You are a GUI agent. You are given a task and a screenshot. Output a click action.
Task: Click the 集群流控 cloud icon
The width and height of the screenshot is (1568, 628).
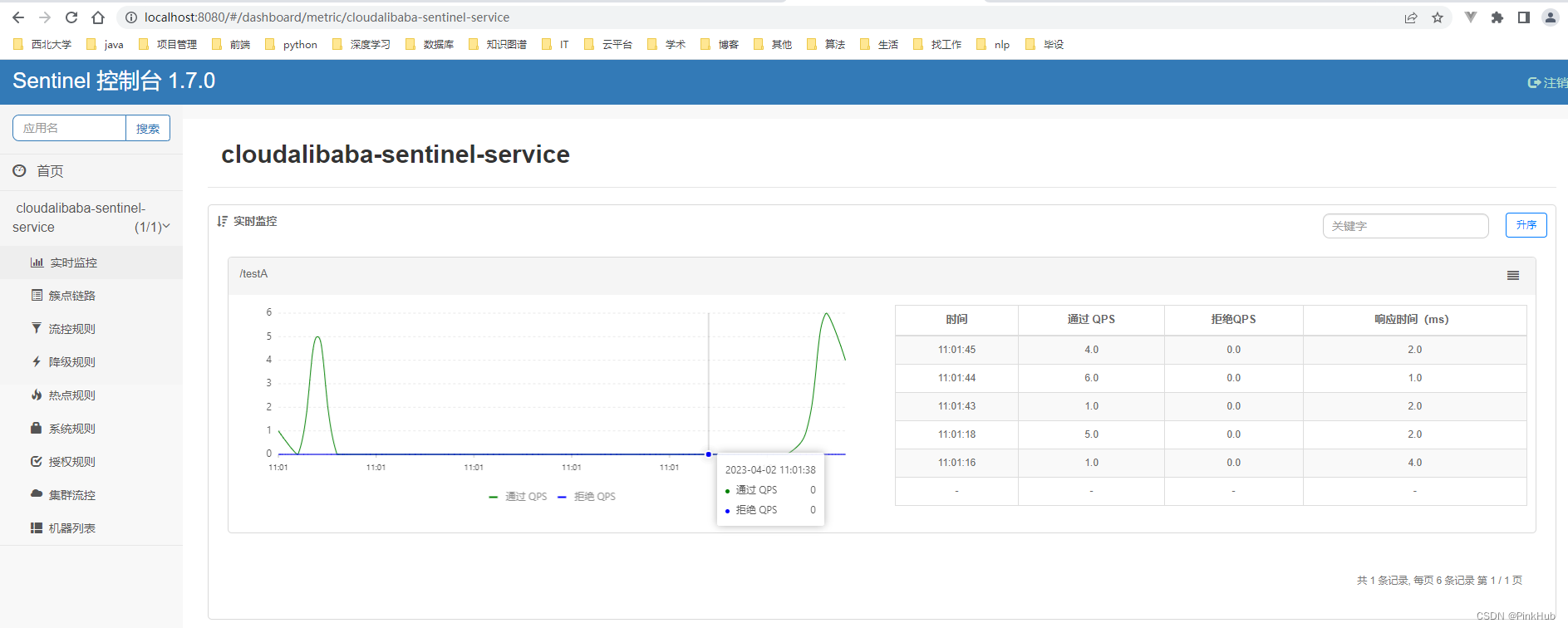tap(37, 493)
